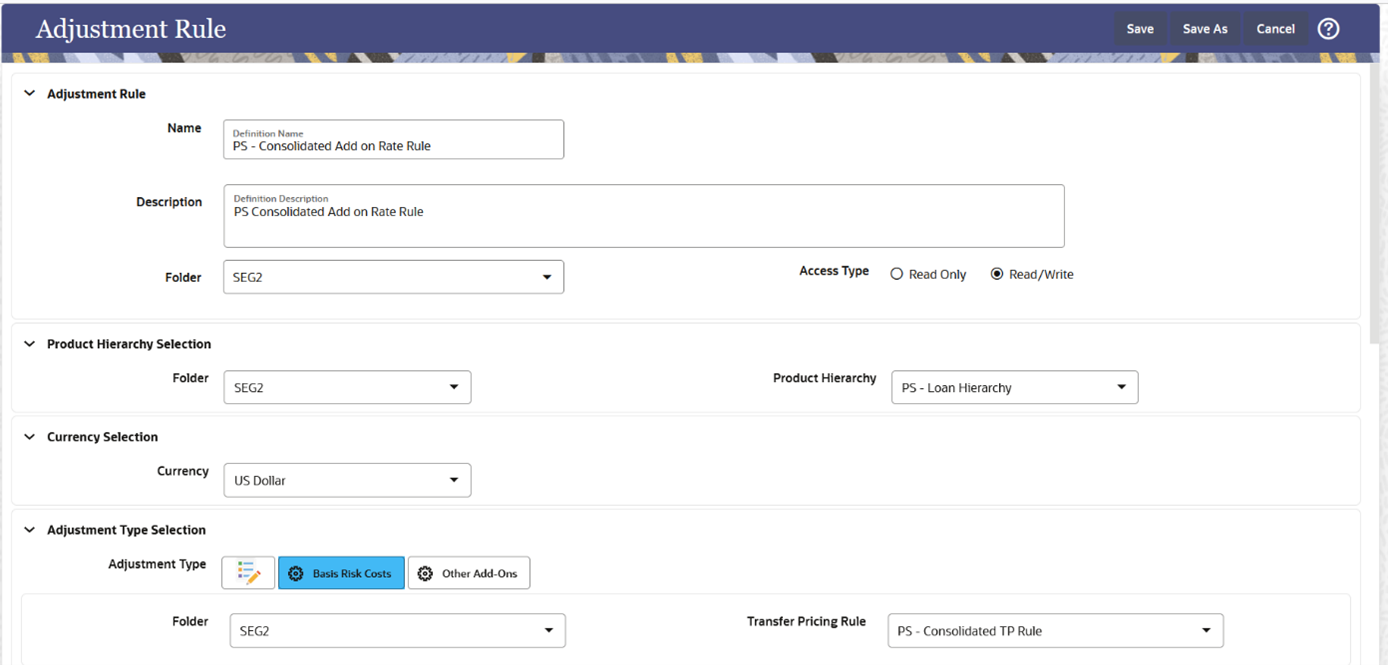The width and height of the screenshot is (1388, 665).
Task: Click inside the Definition Name field
Action: point(393,144)
